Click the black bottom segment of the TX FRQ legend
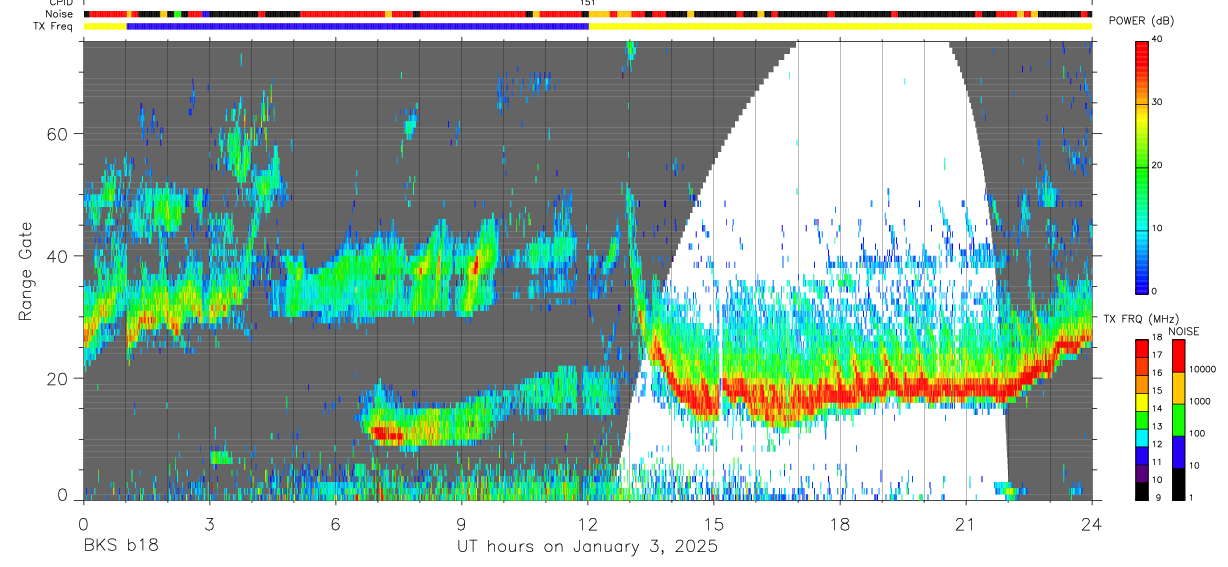The width and height of the screenshot is (1228, 567). click(x=1142, y=490)
